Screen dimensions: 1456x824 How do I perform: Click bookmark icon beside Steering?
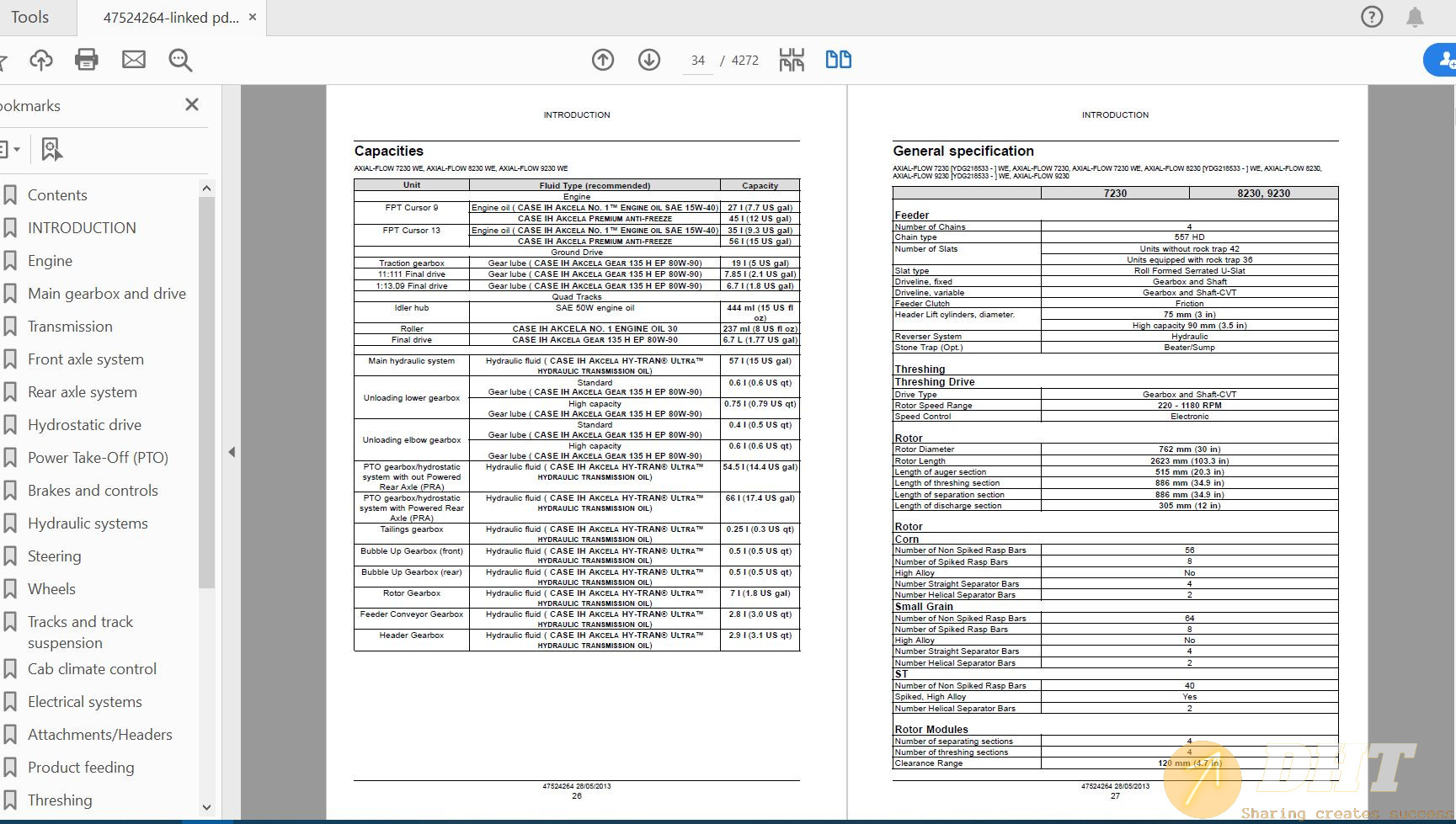click(10, 556)
